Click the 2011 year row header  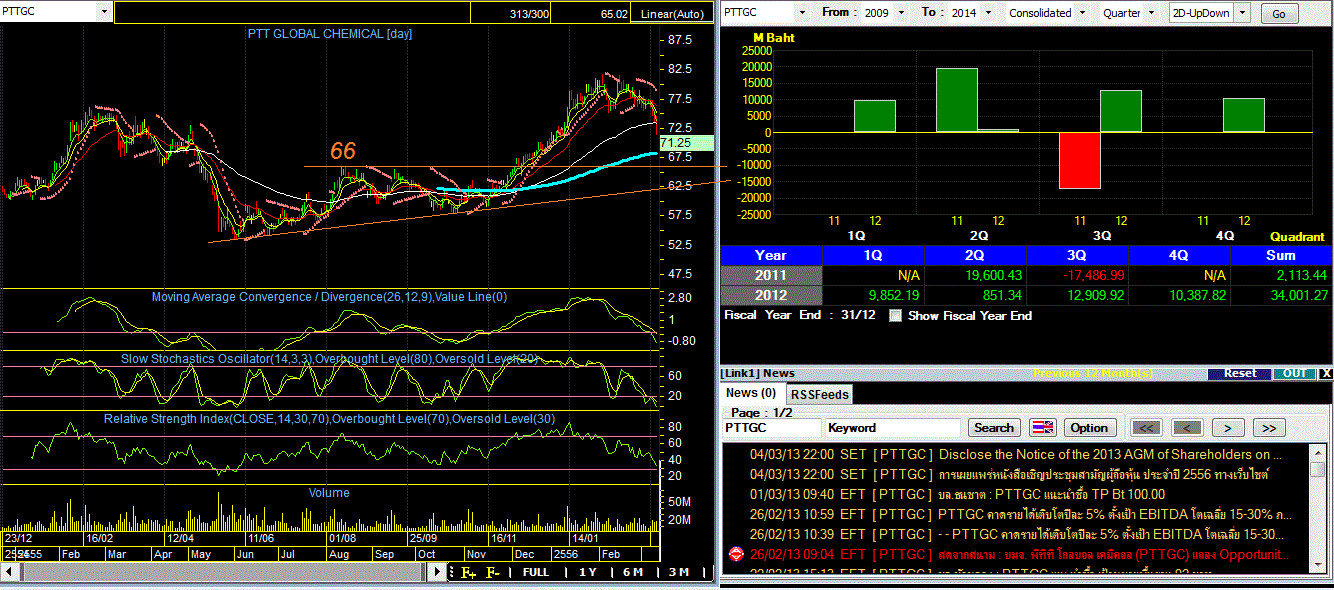(x=771, y=275)
